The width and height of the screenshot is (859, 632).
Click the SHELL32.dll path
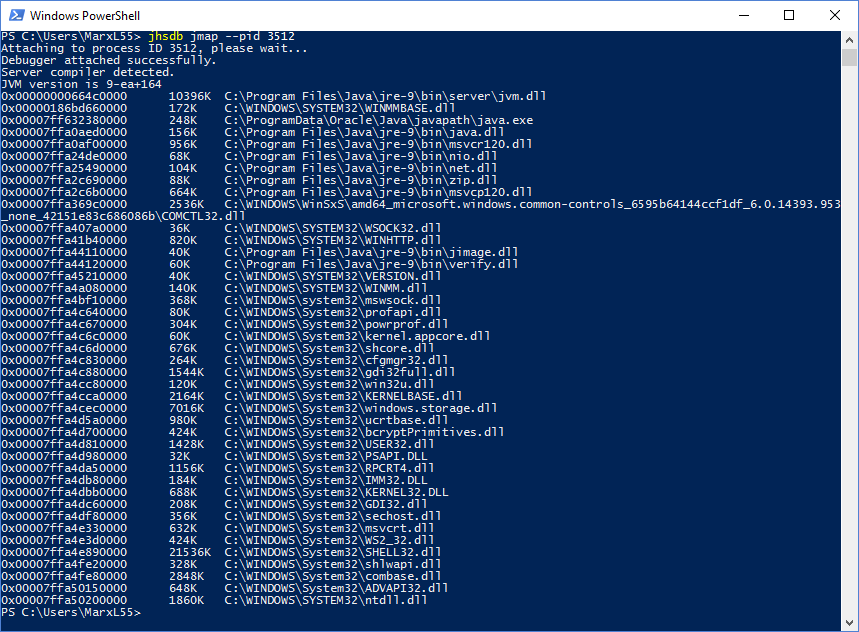[333, 554]
